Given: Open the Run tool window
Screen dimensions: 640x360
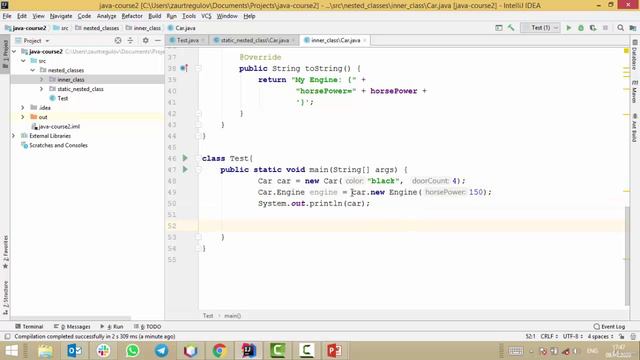Looking at the screenshot, I should [112, 327].
